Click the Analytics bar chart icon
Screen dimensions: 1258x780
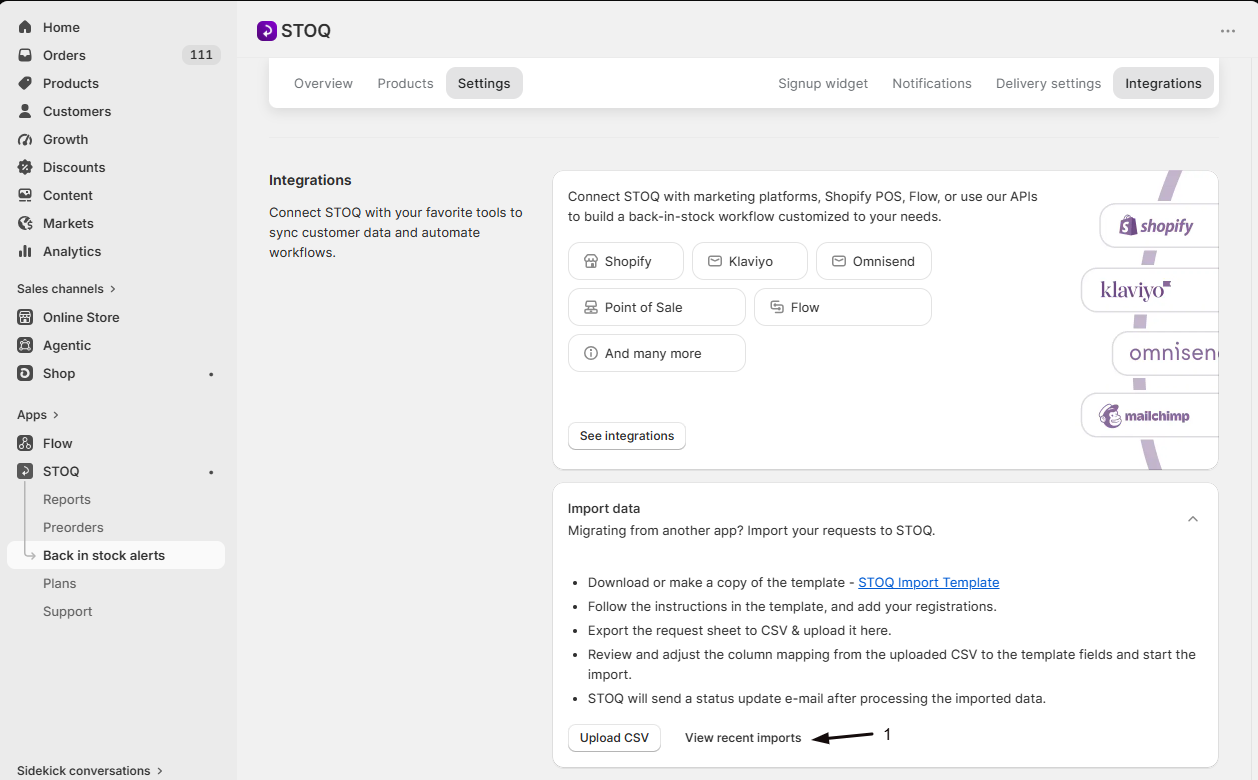point(25,251)
